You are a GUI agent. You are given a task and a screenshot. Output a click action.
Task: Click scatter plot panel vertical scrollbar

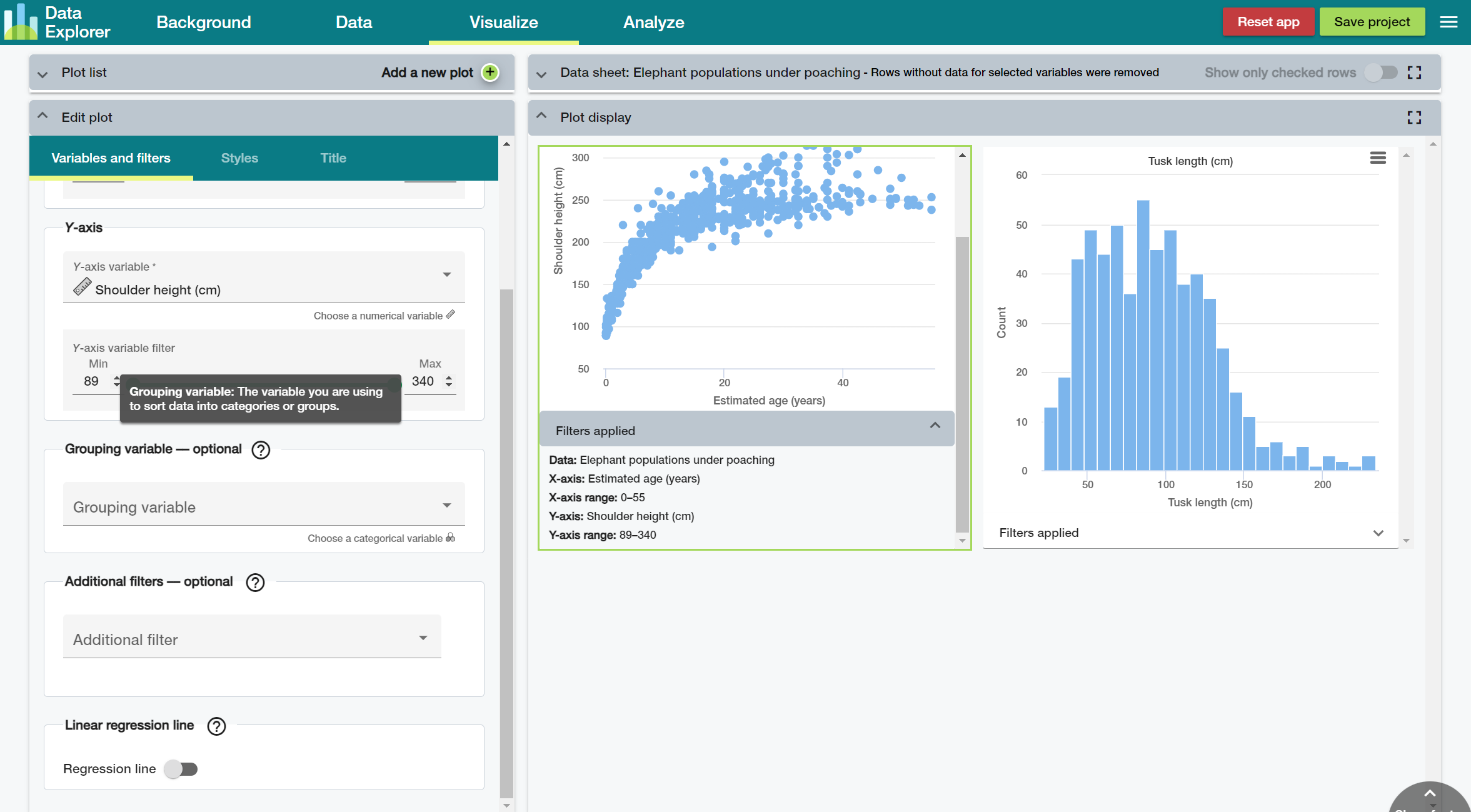pos(962,384)
